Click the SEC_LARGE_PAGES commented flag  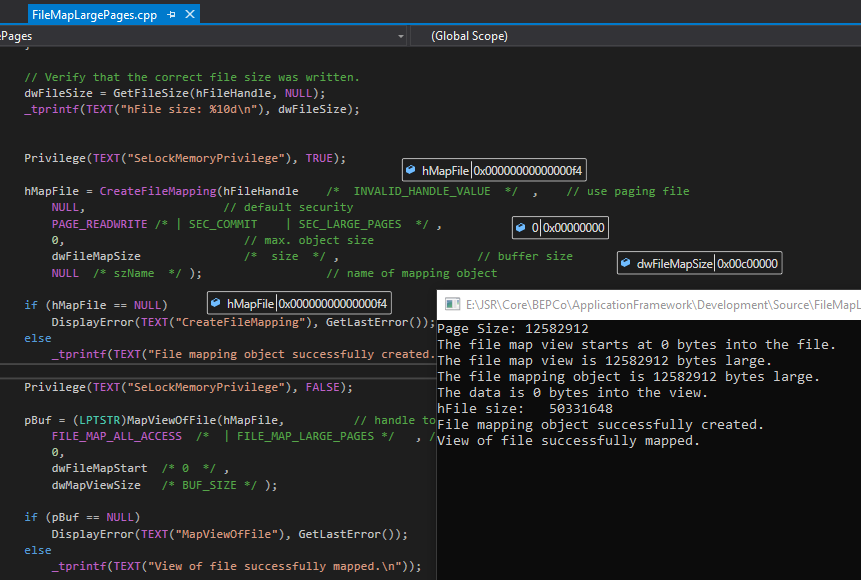coord(350,224)
